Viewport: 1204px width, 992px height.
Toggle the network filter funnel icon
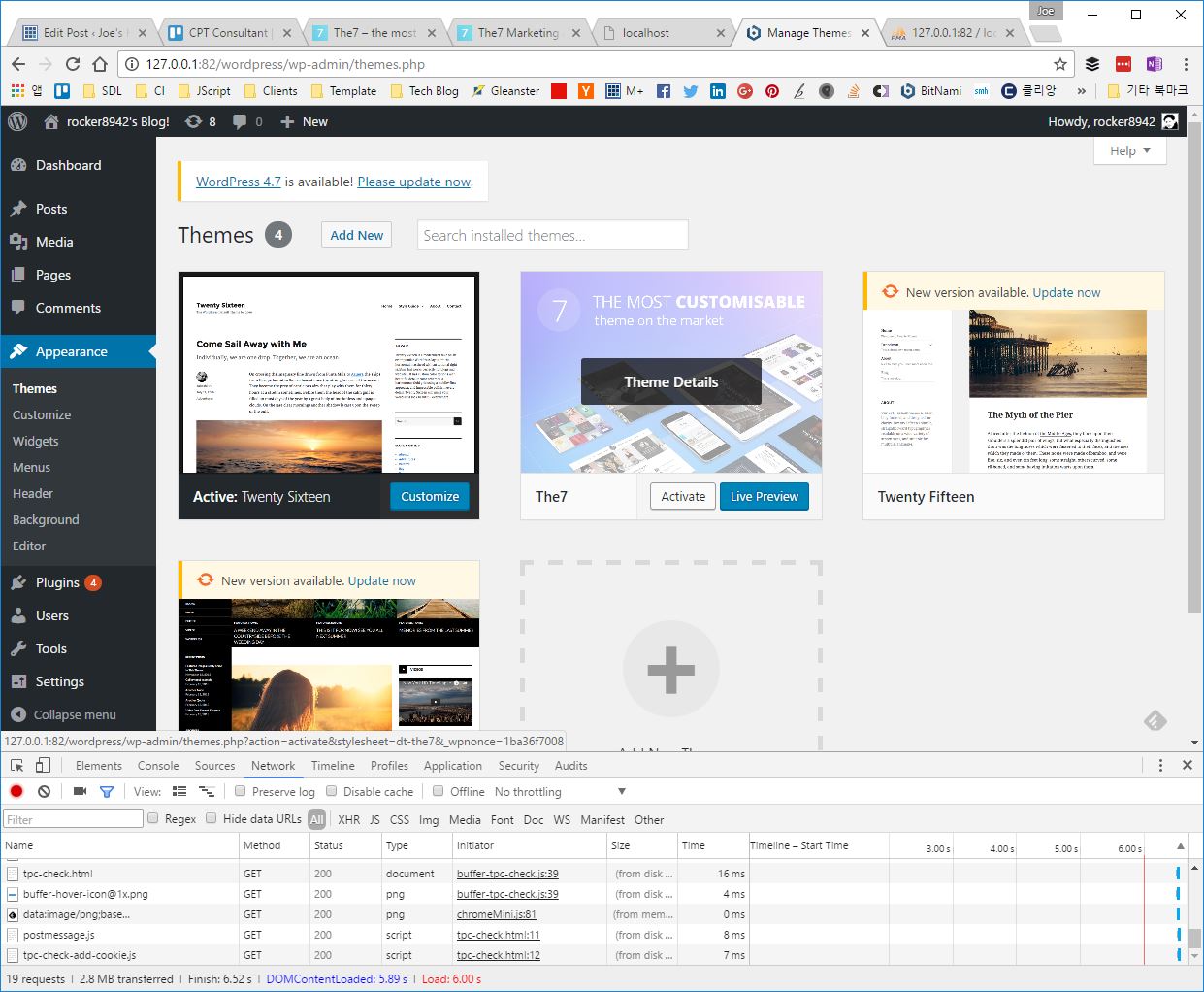click(107, 791)
